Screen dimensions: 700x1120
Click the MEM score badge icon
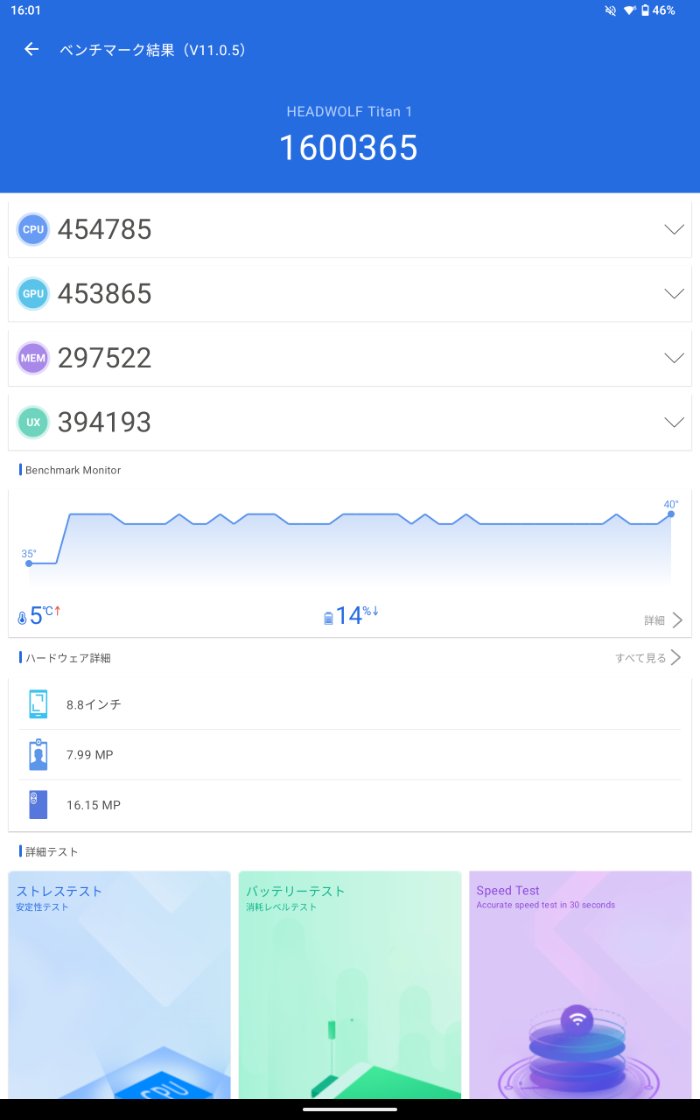[x=33, y=358]
